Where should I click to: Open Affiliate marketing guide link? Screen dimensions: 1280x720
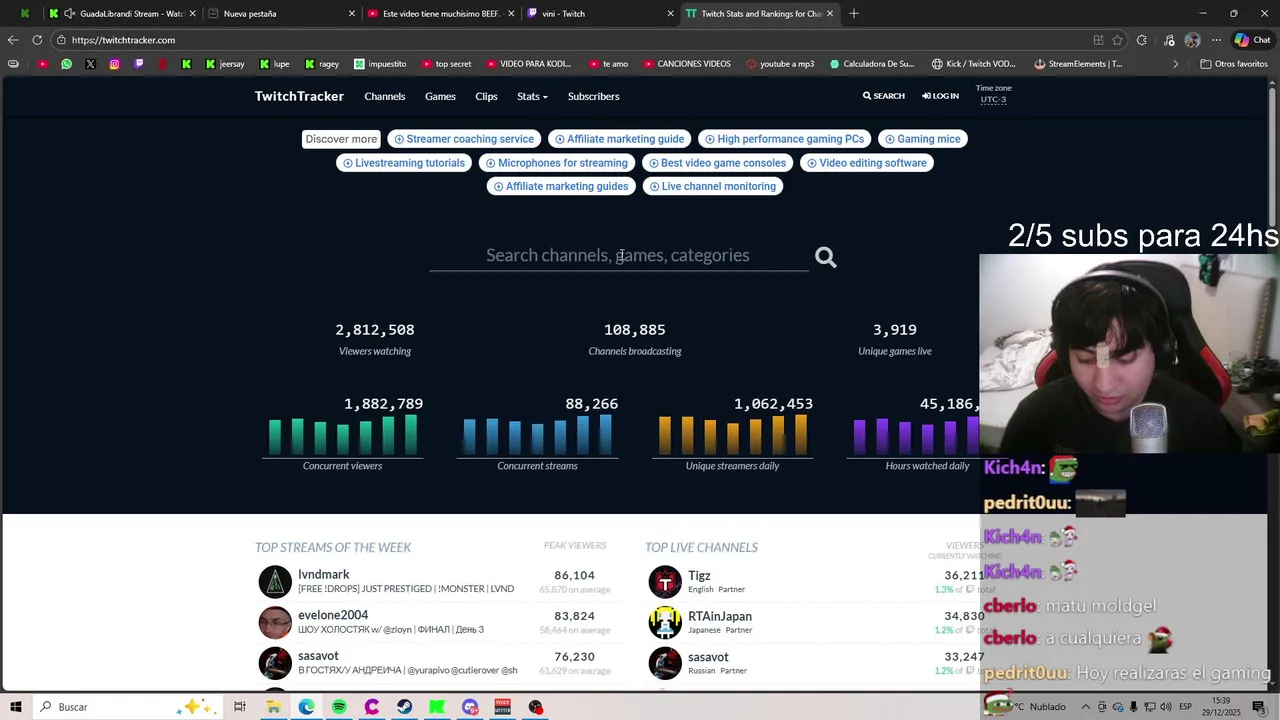620,139
